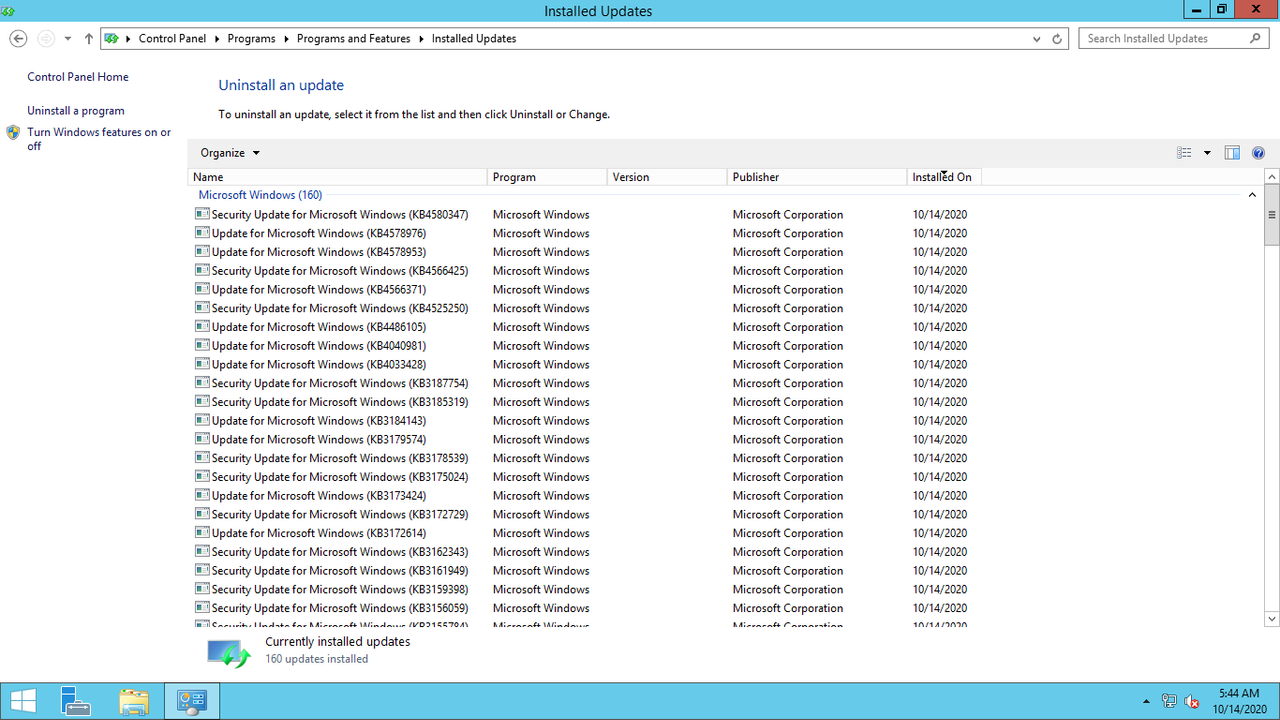This screenshot has height=720, width=1280.
Task: Refresh the Installed Updates view
Action: pos(1057,39)
